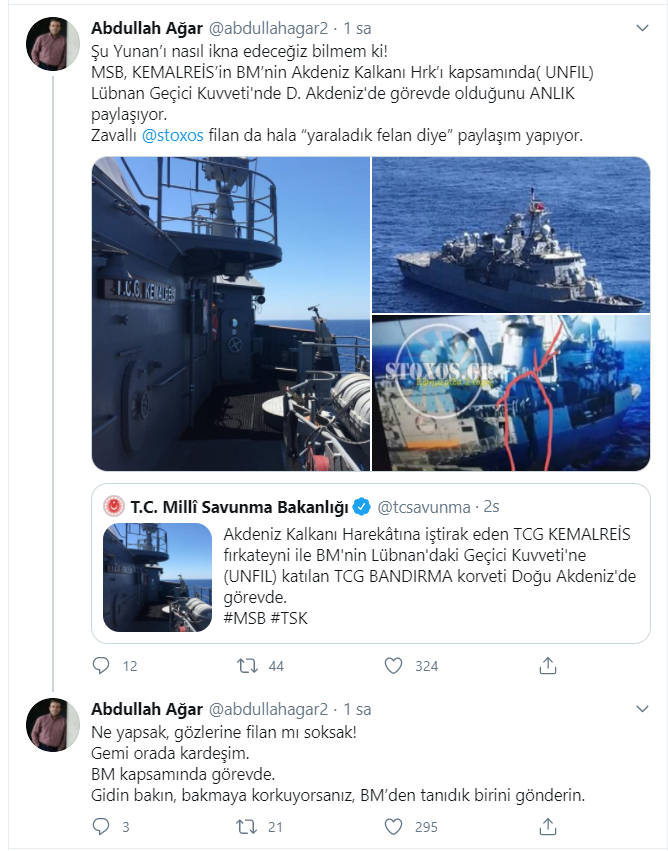
Task: Open the first tweet's more options chevron
Action: pos(642,28)
